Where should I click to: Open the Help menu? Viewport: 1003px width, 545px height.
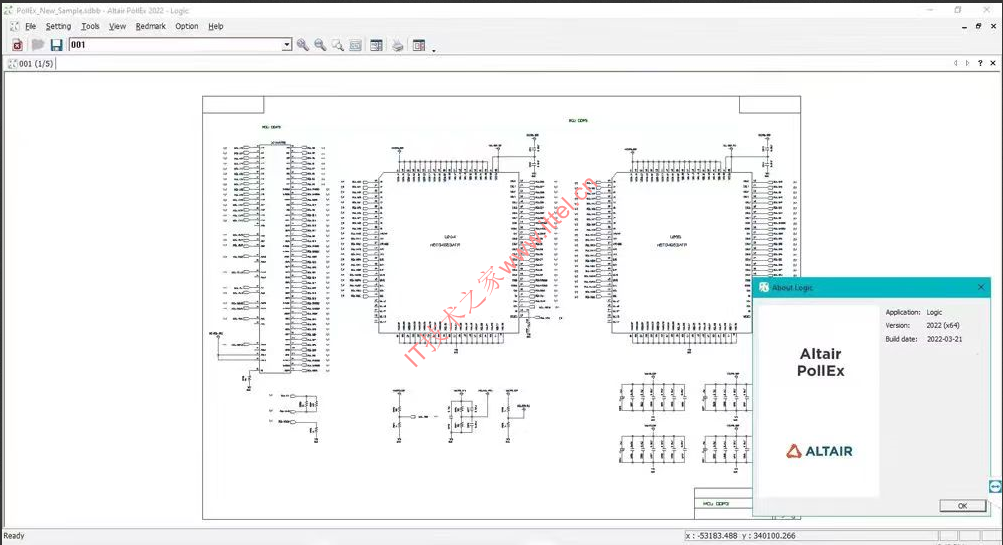[x=216, y=26]
